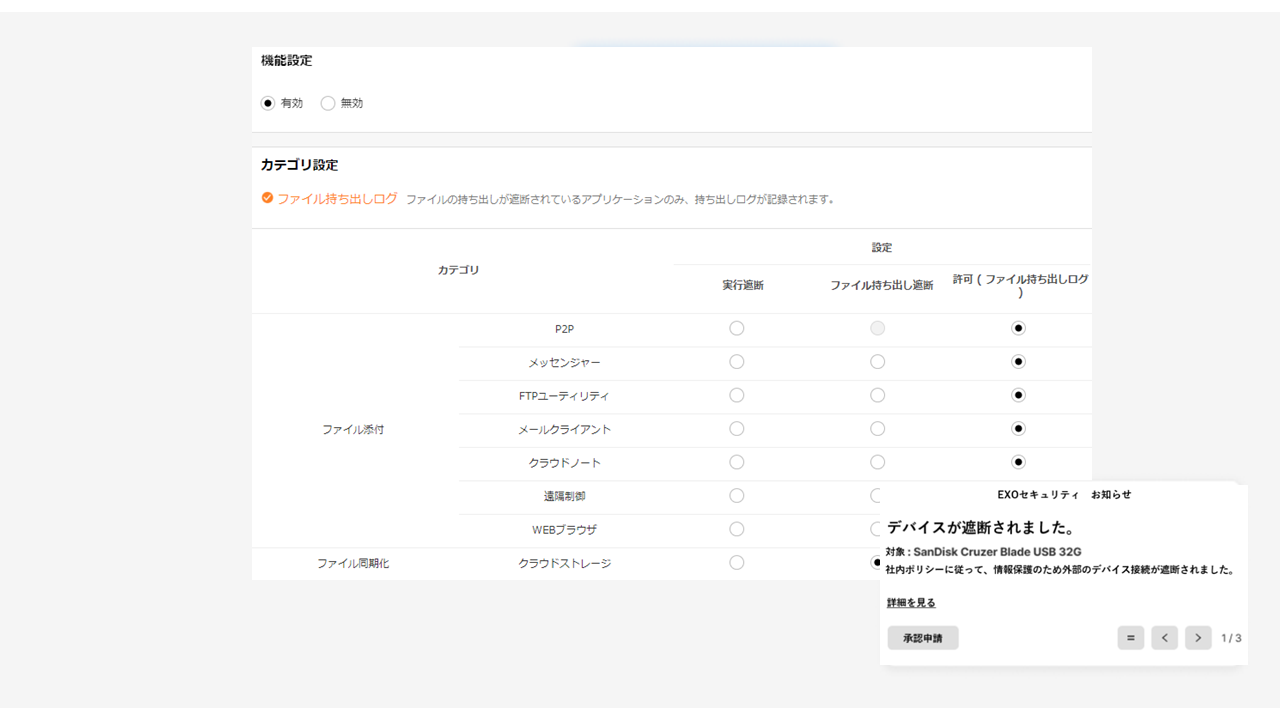This screenshot has height=720, width=1280.
Task: Set FTPユーティリティ to 実行遮断
Action: click(737, 395)
